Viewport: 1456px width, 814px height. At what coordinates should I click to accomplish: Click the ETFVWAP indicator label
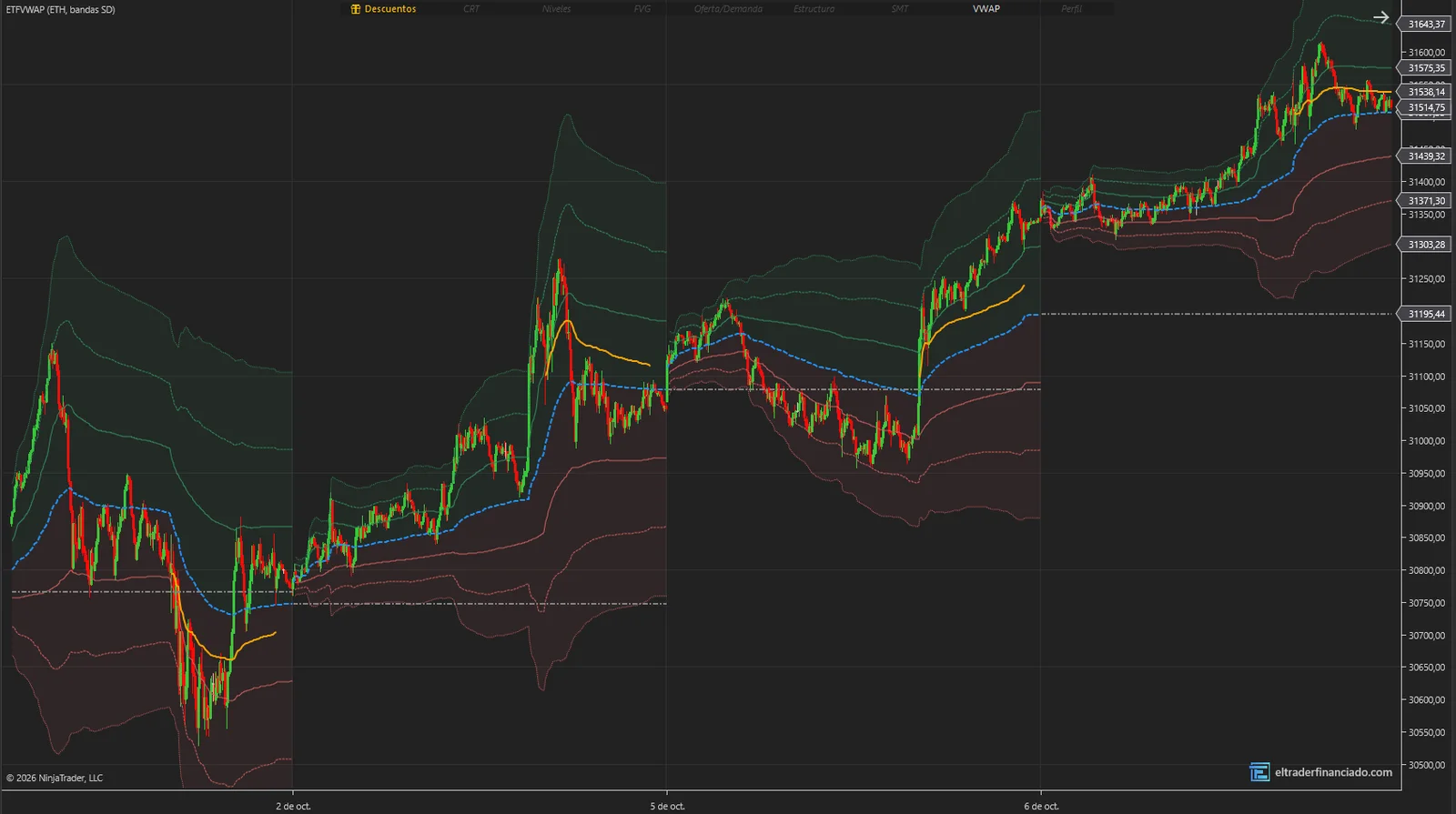60,9
